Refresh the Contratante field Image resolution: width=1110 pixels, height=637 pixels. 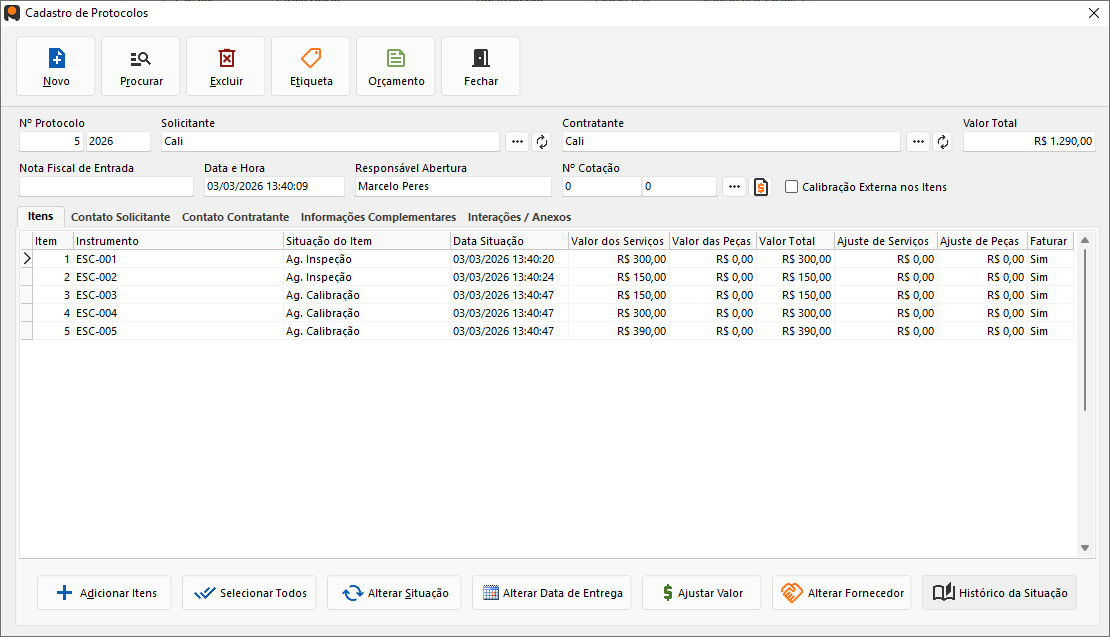coord(942,142)
